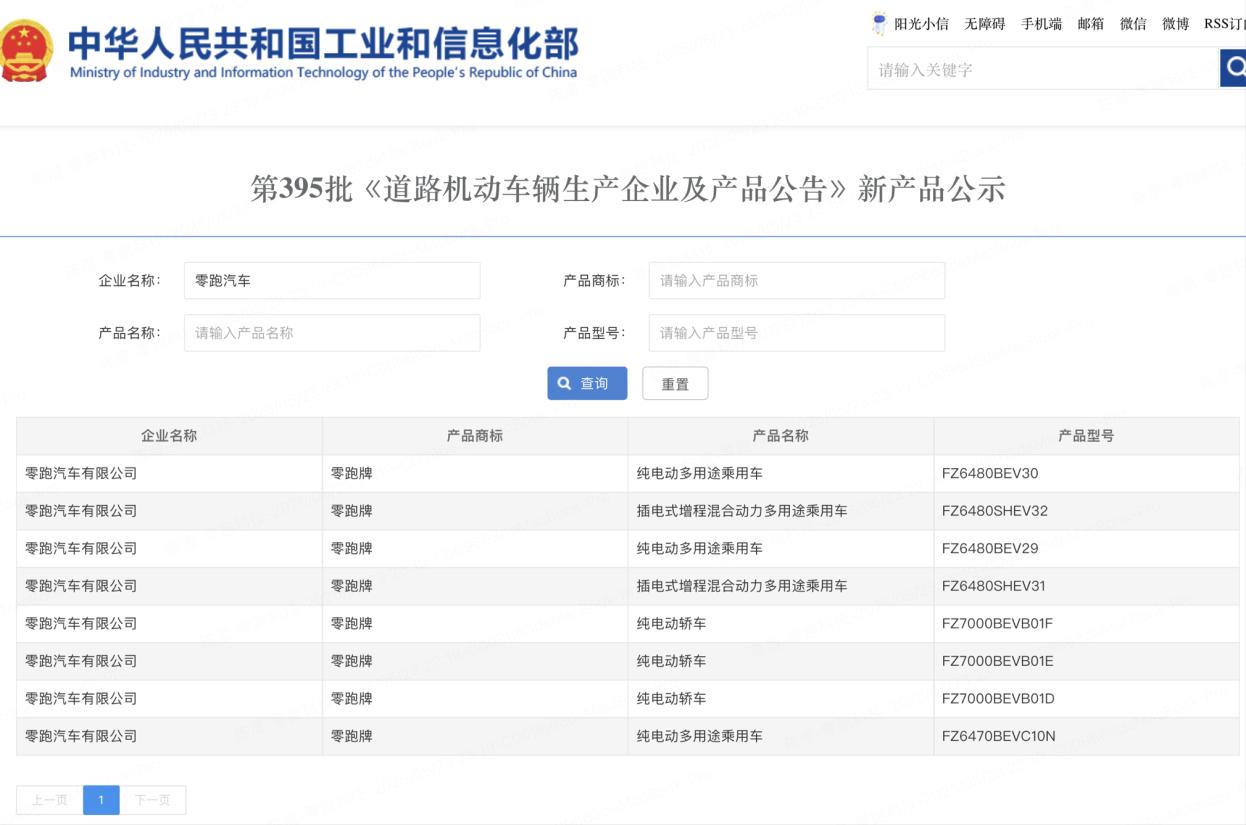Screen dimensions: 1246x825
Task: Click the 产品名称 table column header
Action: (x=781, y=436)
